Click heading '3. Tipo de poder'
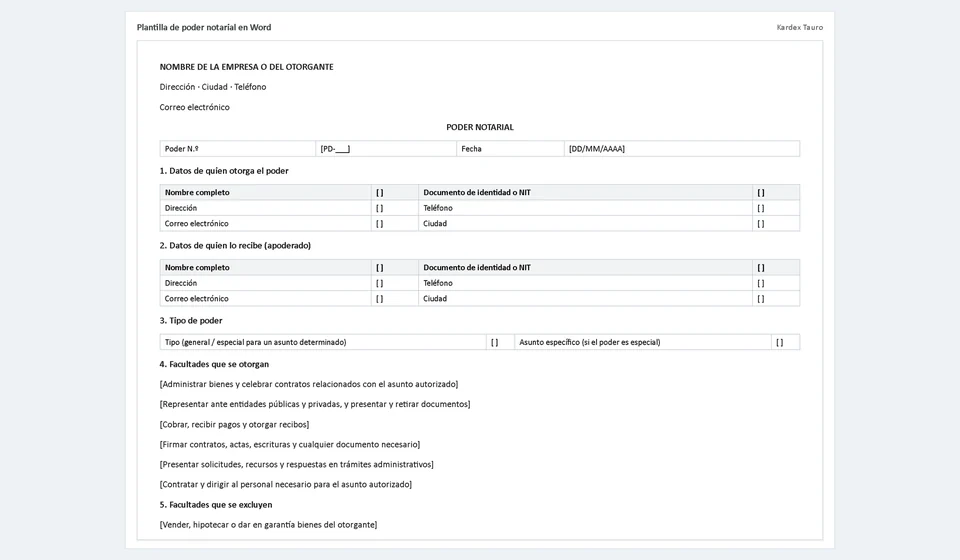The height and width of the screenshot is (560, 960). 191,321
